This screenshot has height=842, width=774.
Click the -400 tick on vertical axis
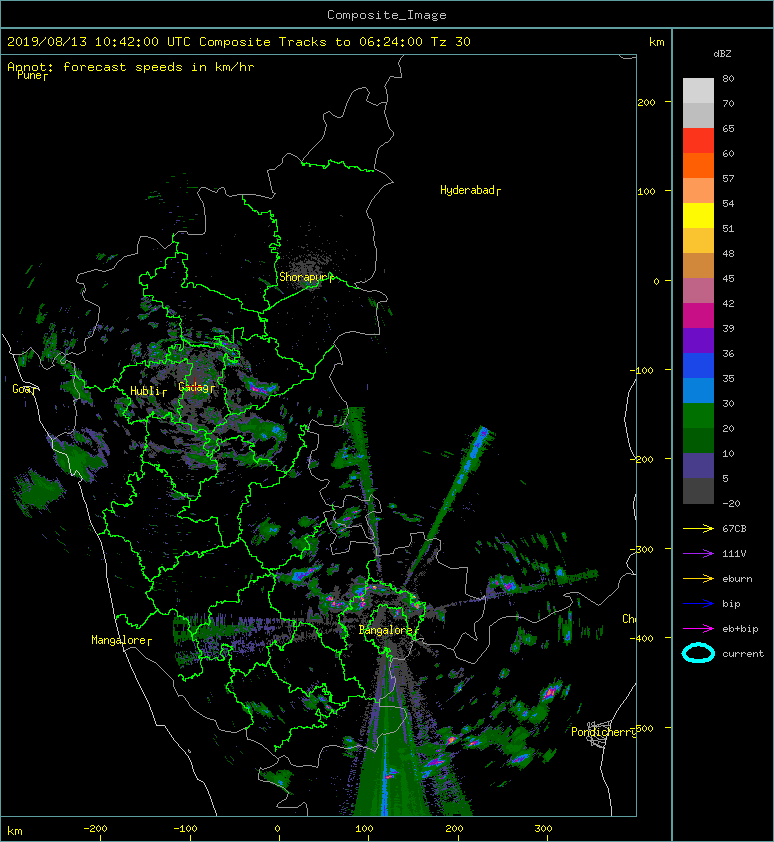[641, 638]
